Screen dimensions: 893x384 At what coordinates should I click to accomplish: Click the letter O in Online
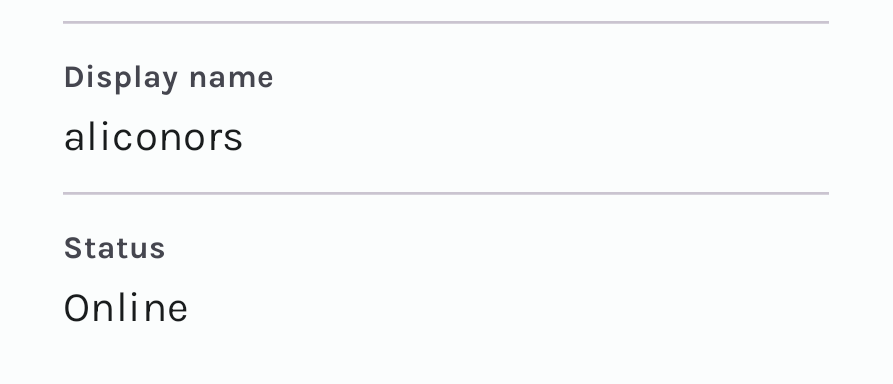(x=78, y=308)
